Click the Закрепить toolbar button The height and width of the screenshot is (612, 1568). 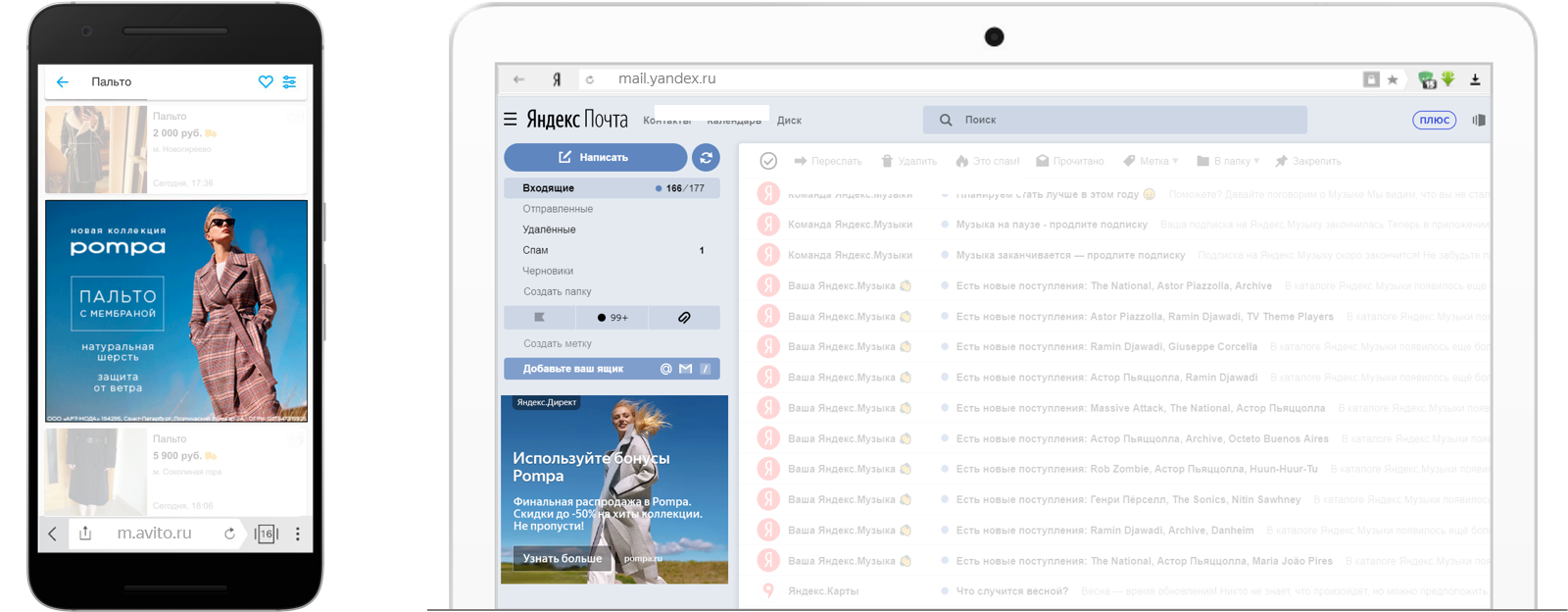click(x=1308, y=161)
